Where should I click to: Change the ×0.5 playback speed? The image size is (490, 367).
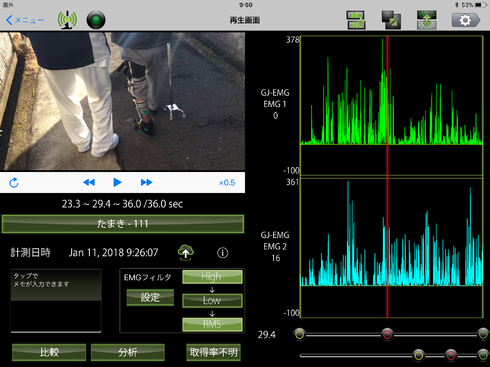pos(227,183)
